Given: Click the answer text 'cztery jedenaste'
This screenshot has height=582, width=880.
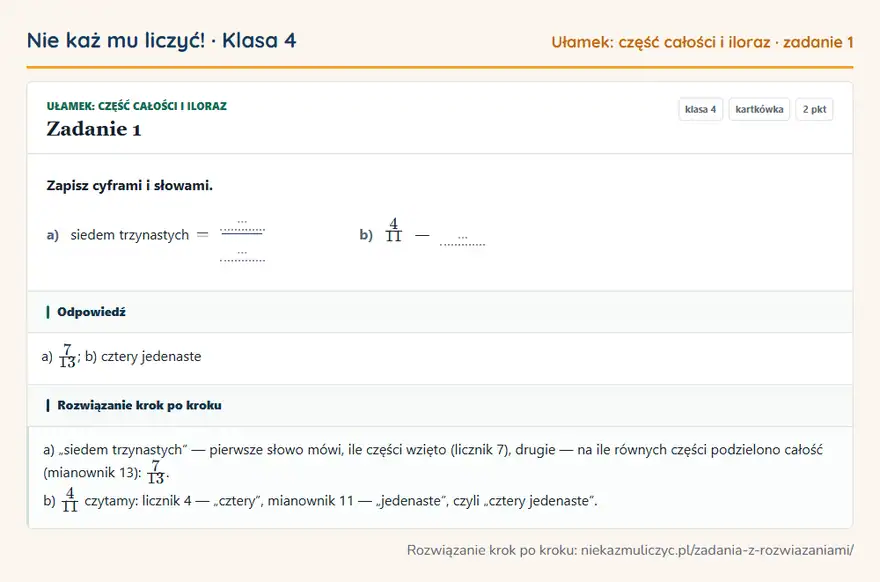Looking at the screenshot, I should click(x=151, y=356).
